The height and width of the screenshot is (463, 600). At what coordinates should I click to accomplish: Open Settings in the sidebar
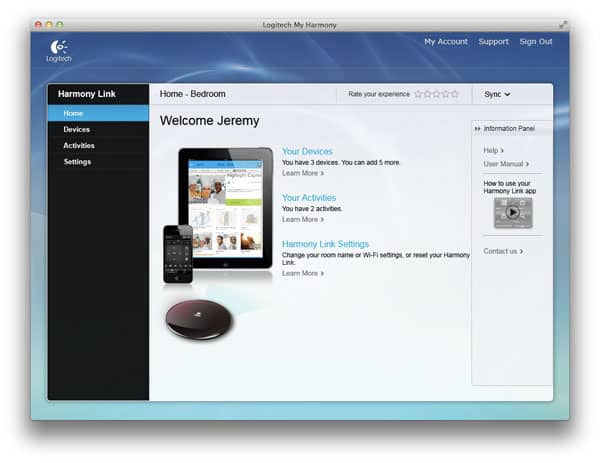pyautogui.click(x=98, y=161)
